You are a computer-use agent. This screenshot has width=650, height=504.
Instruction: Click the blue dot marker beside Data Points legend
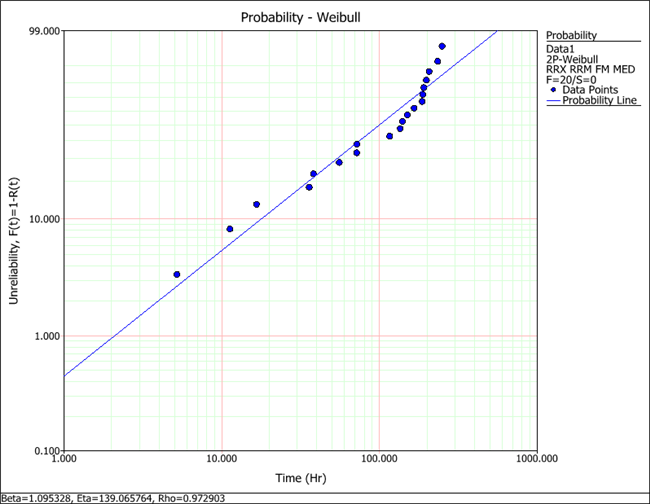553,89
